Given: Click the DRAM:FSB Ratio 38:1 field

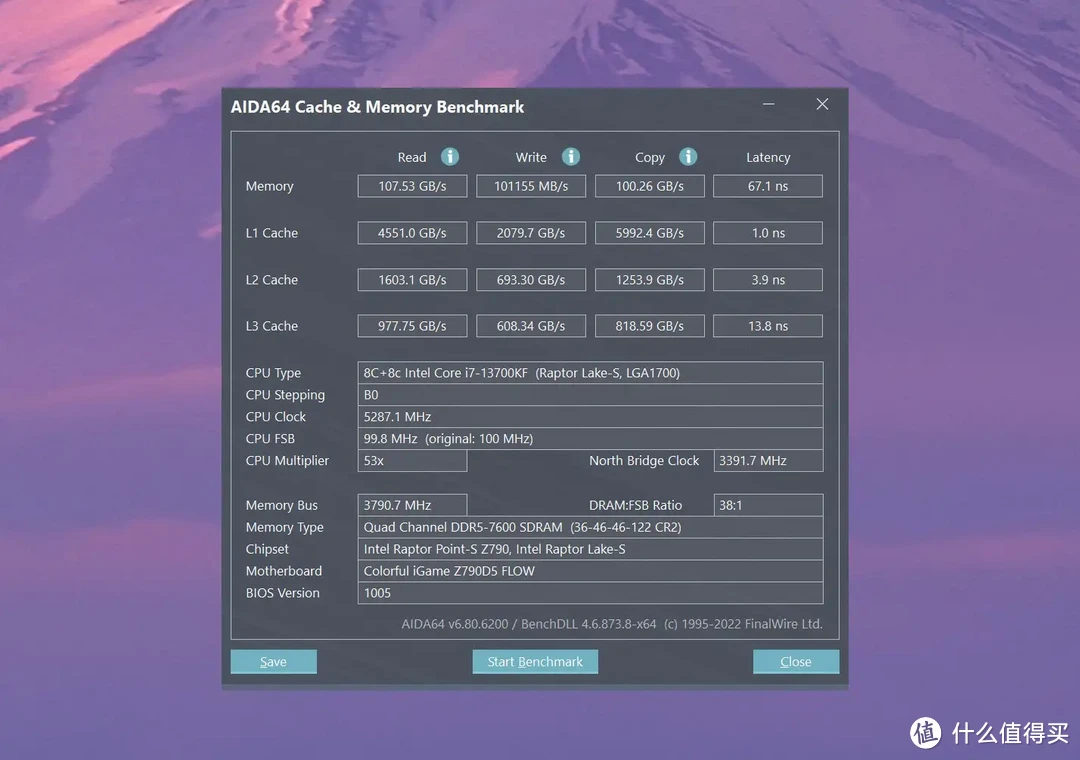Looking at the screenshot, I should 767,505.
